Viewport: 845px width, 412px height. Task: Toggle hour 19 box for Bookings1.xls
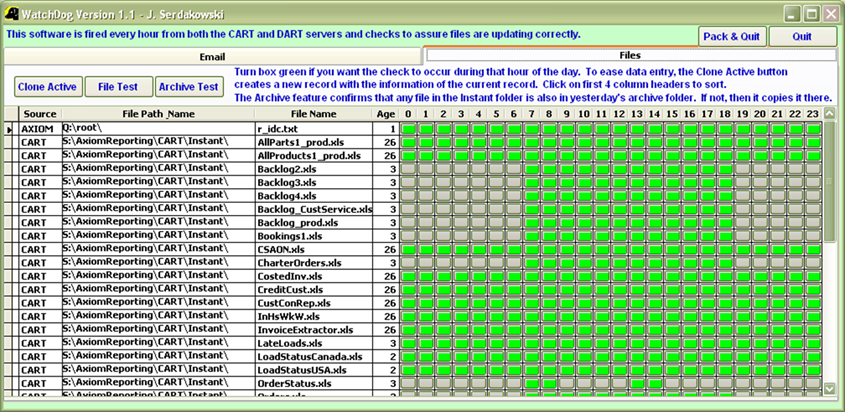tap(744, 236)
